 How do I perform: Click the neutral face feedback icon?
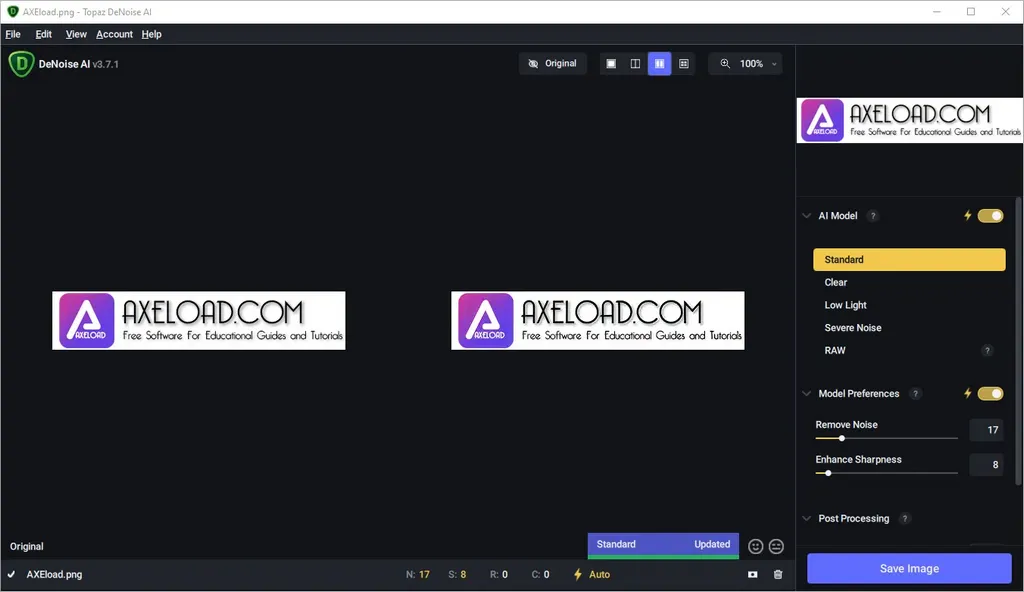[776, 546]
